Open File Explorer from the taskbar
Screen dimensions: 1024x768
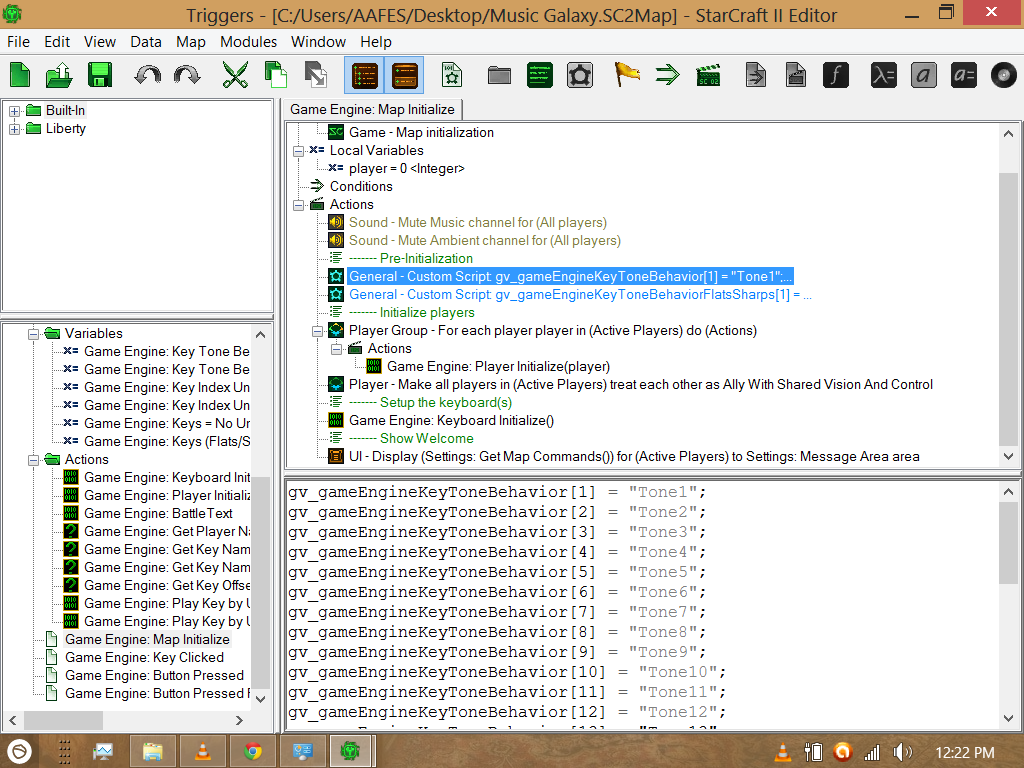coord(153,752)
